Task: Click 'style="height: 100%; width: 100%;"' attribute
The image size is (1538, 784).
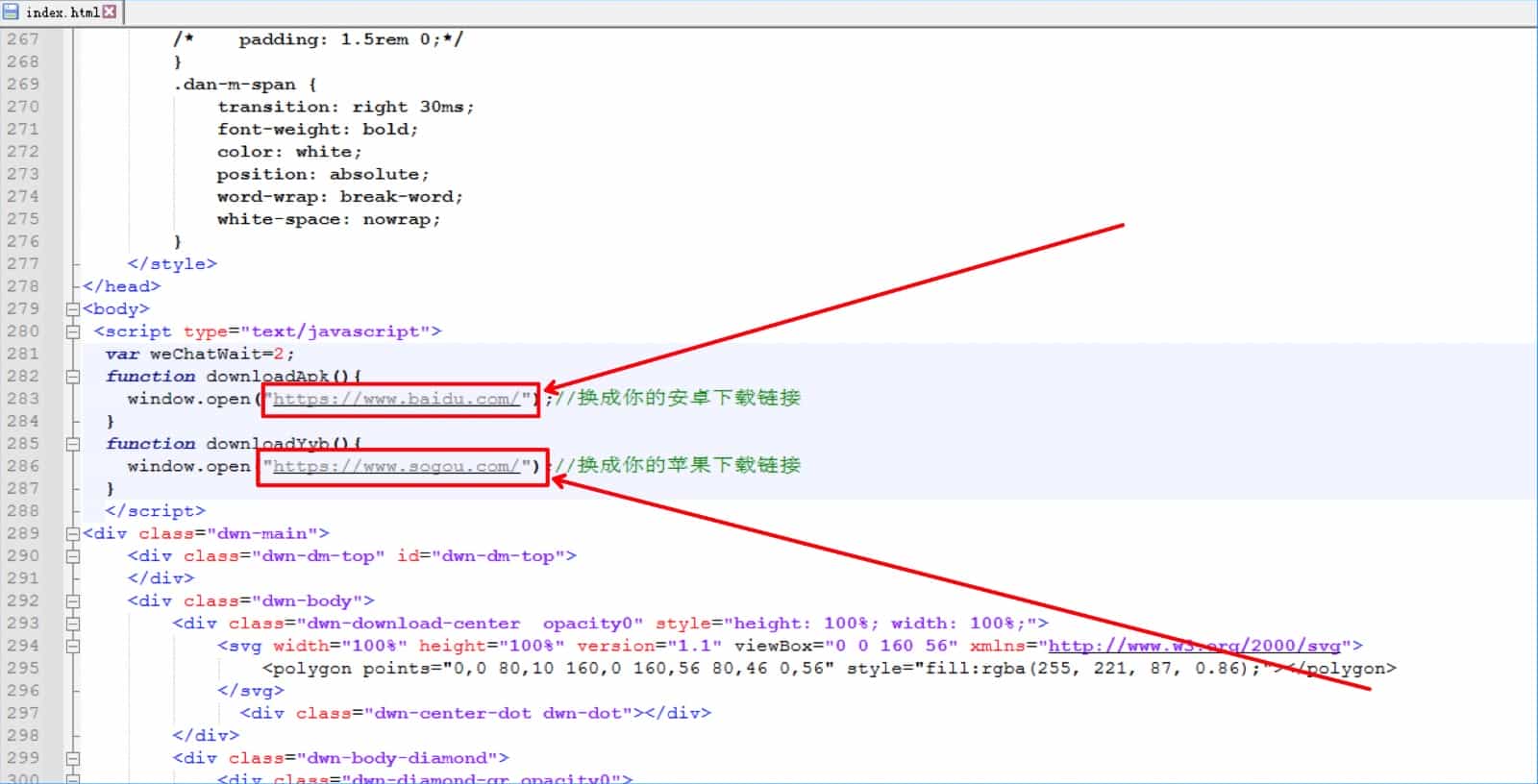Action: pos(847,624)
